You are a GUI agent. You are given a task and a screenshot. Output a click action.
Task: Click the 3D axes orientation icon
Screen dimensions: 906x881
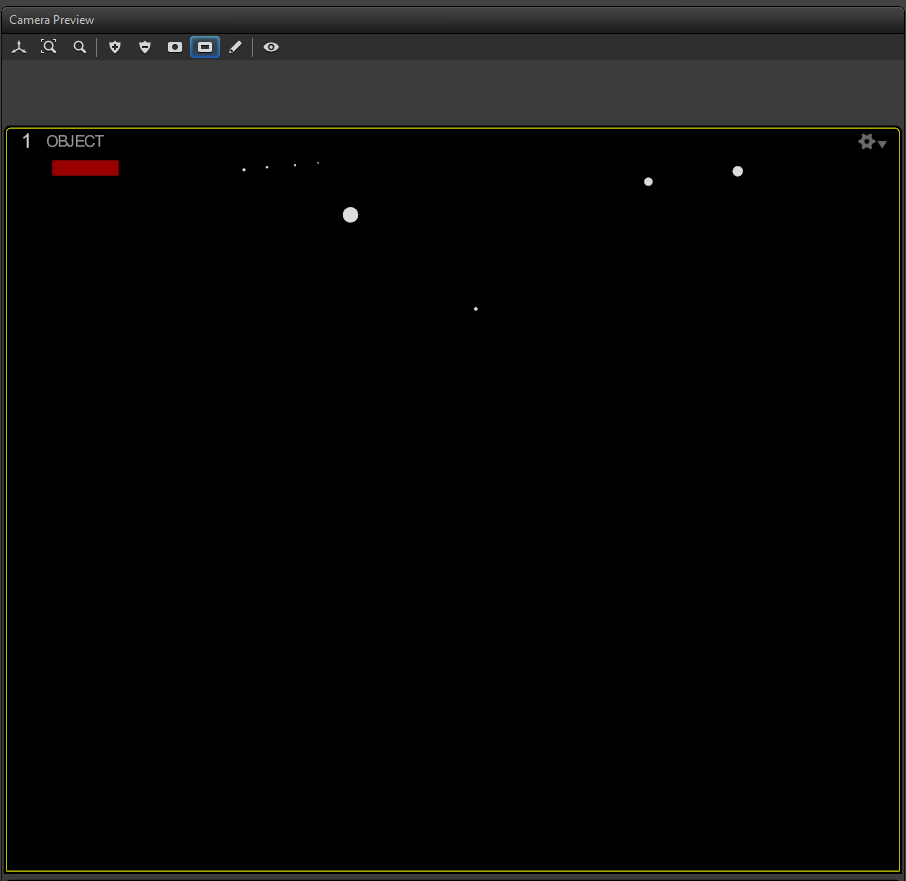pos(19,47)
